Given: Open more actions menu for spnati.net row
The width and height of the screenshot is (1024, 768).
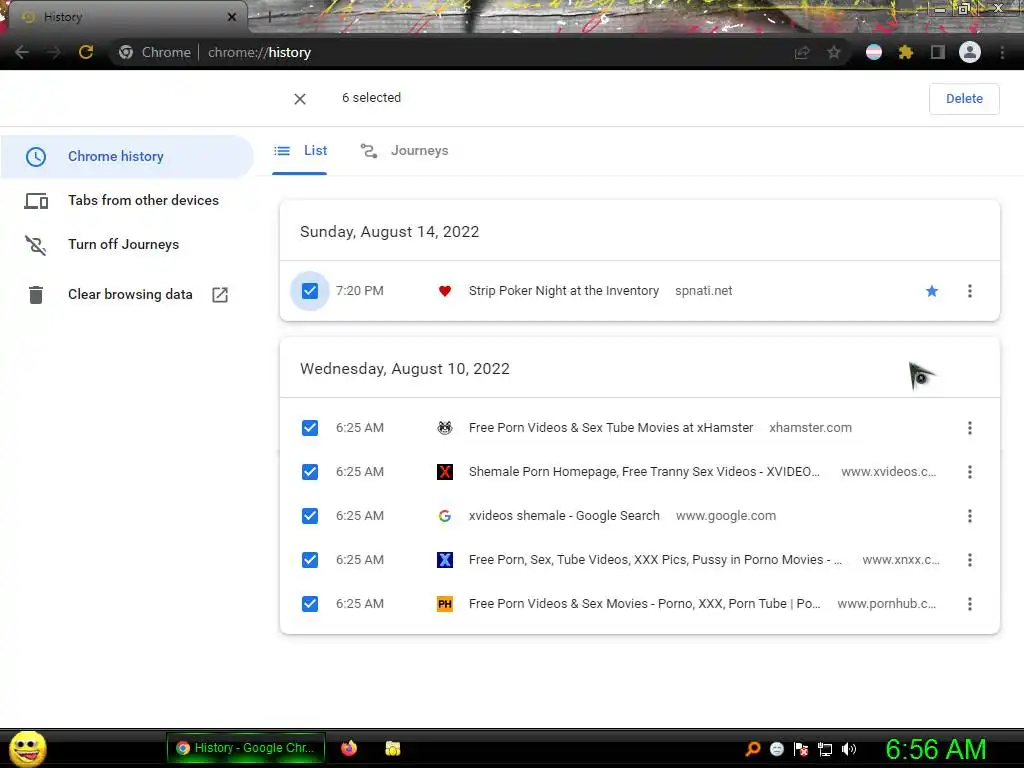Looking at the screenshot, I should click(970, 291).
